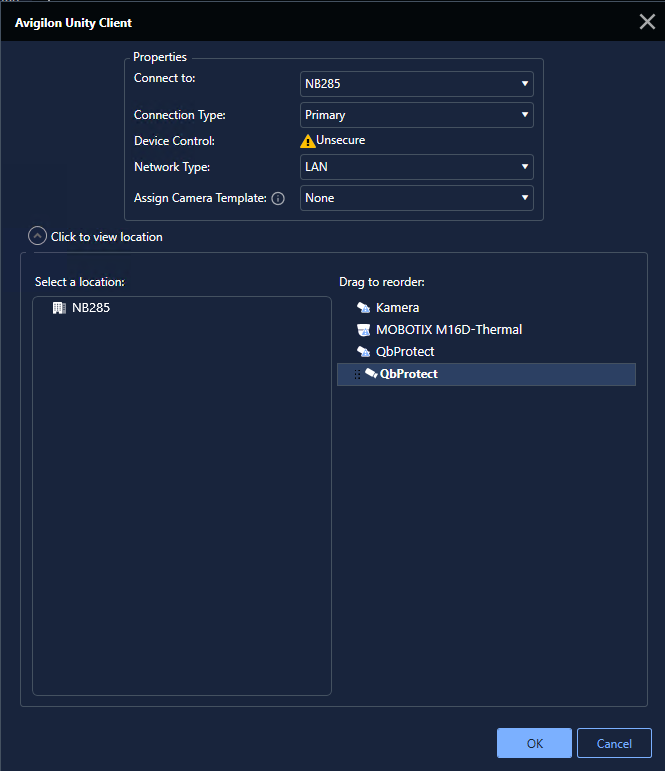Click the info icon beside Assign Camera Template
The width and height of the screenshot is (665, 771).
(278, 198)
